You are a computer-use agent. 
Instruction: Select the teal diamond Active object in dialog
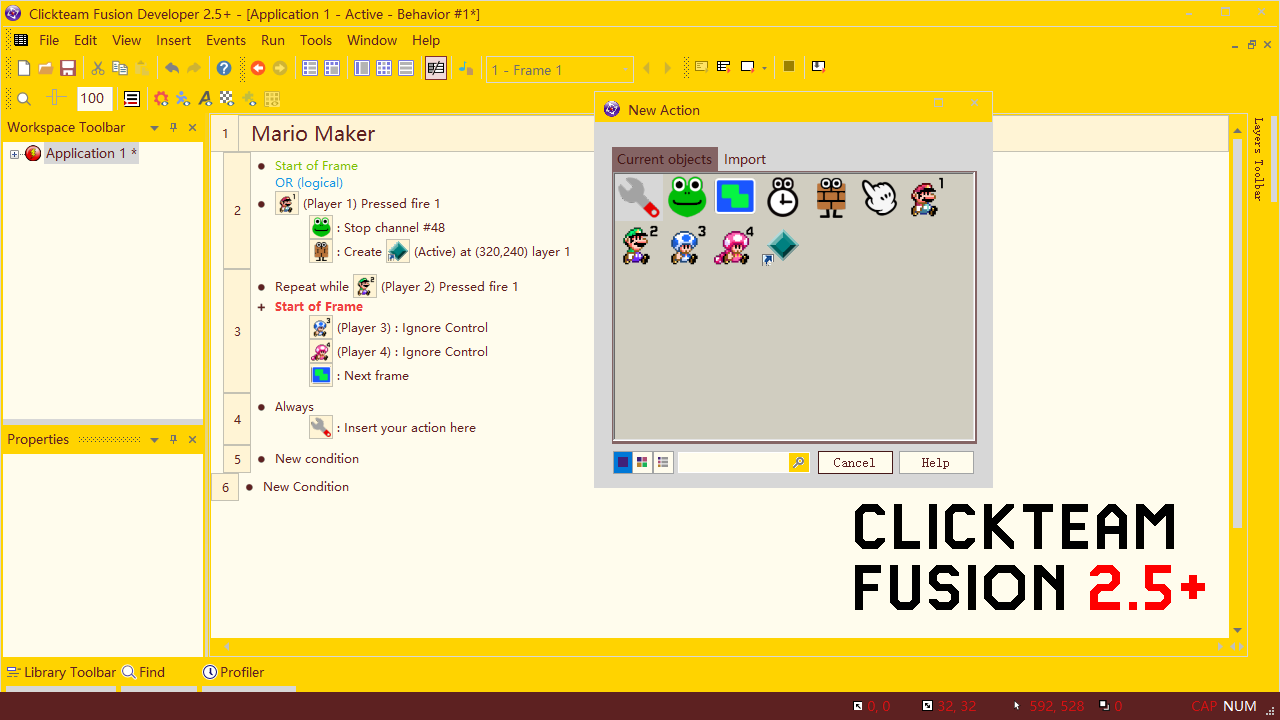point(783,245)
